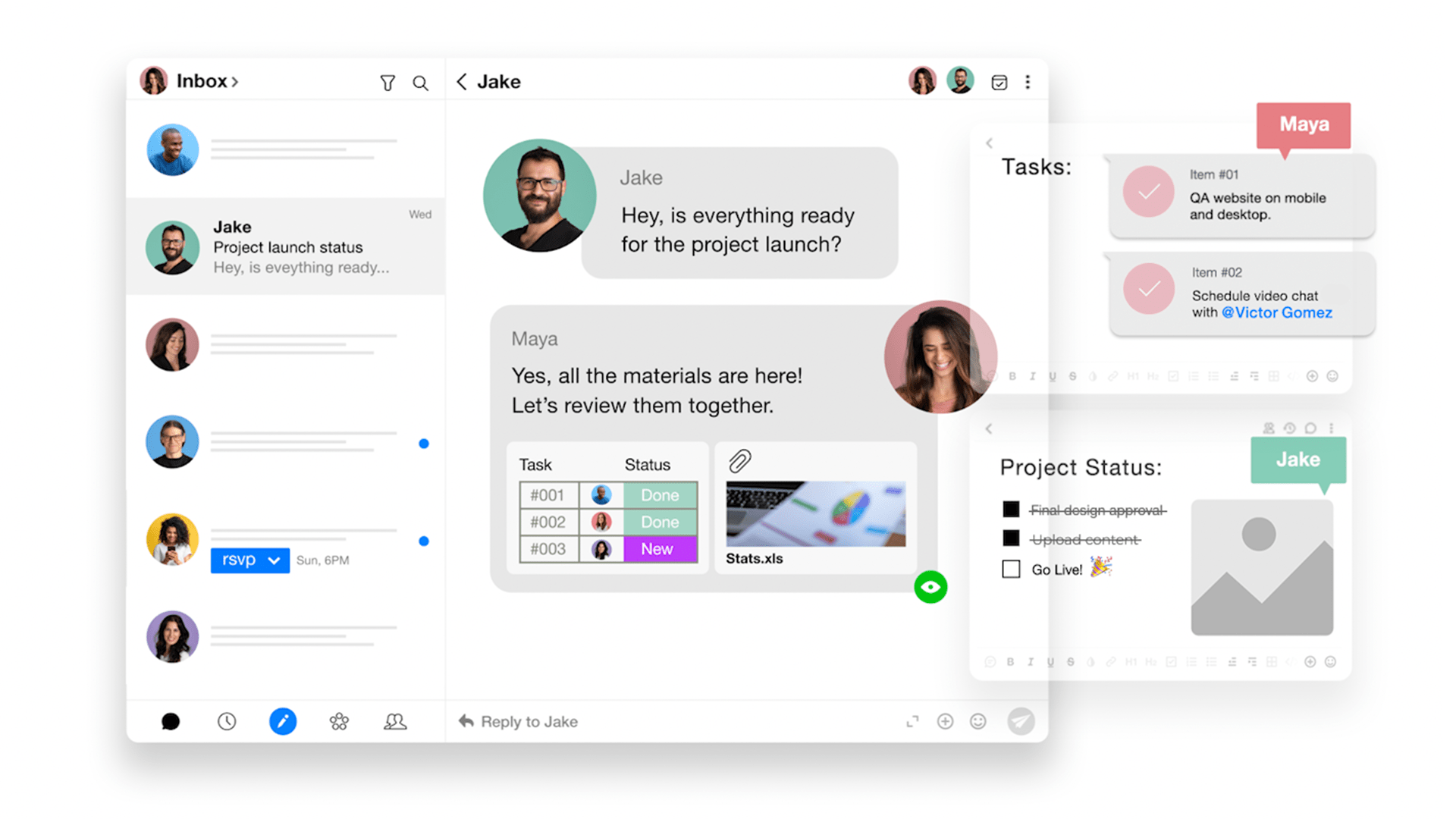Screen dimensions: 1456x819
Task: Click the italic icon in Project Status toolbar
Action: pos(1031,662)
